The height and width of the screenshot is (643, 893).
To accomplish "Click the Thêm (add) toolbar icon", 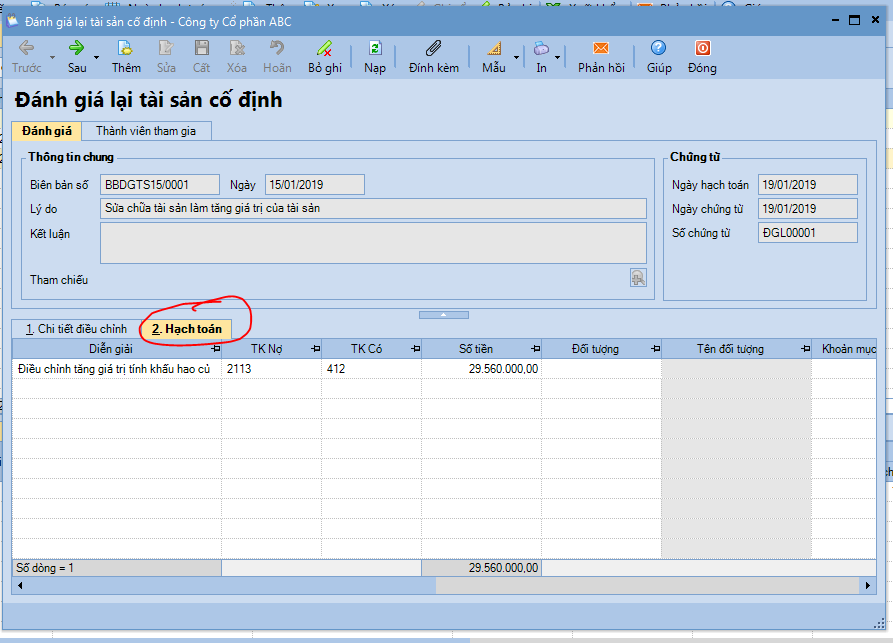I will pos(126,48).
